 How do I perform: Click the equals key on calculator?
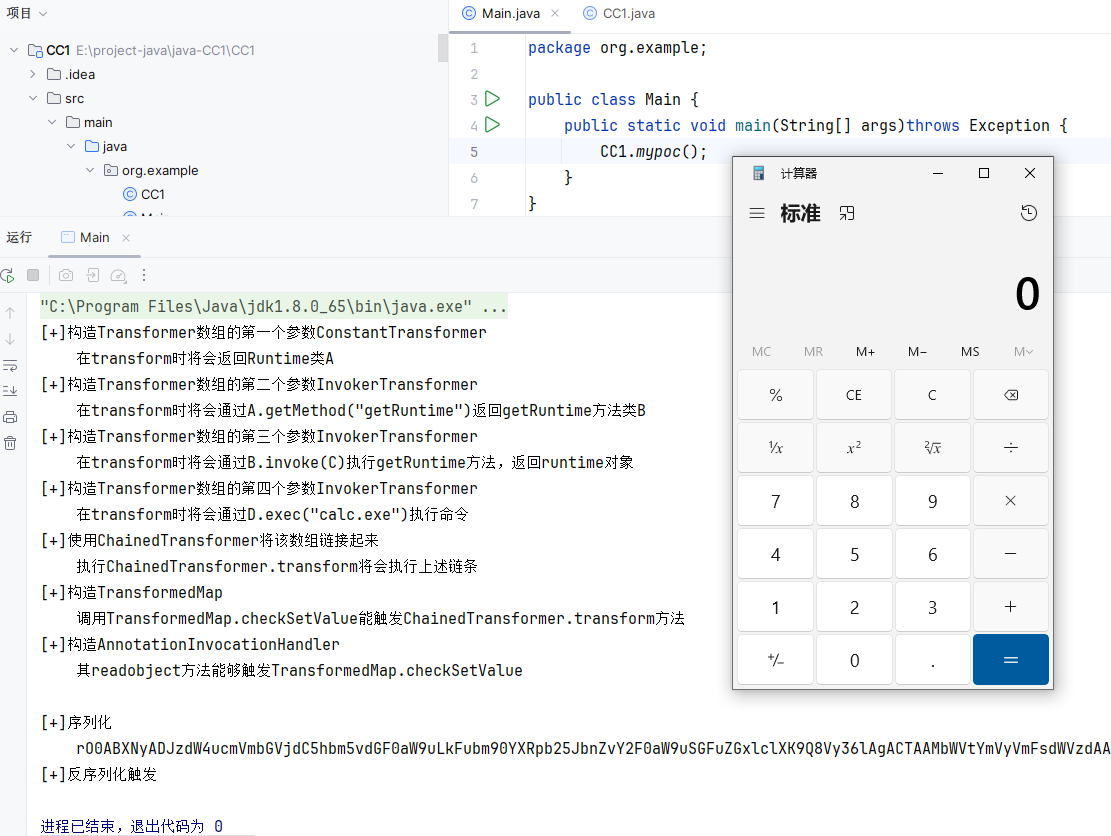click(1010, 660)
